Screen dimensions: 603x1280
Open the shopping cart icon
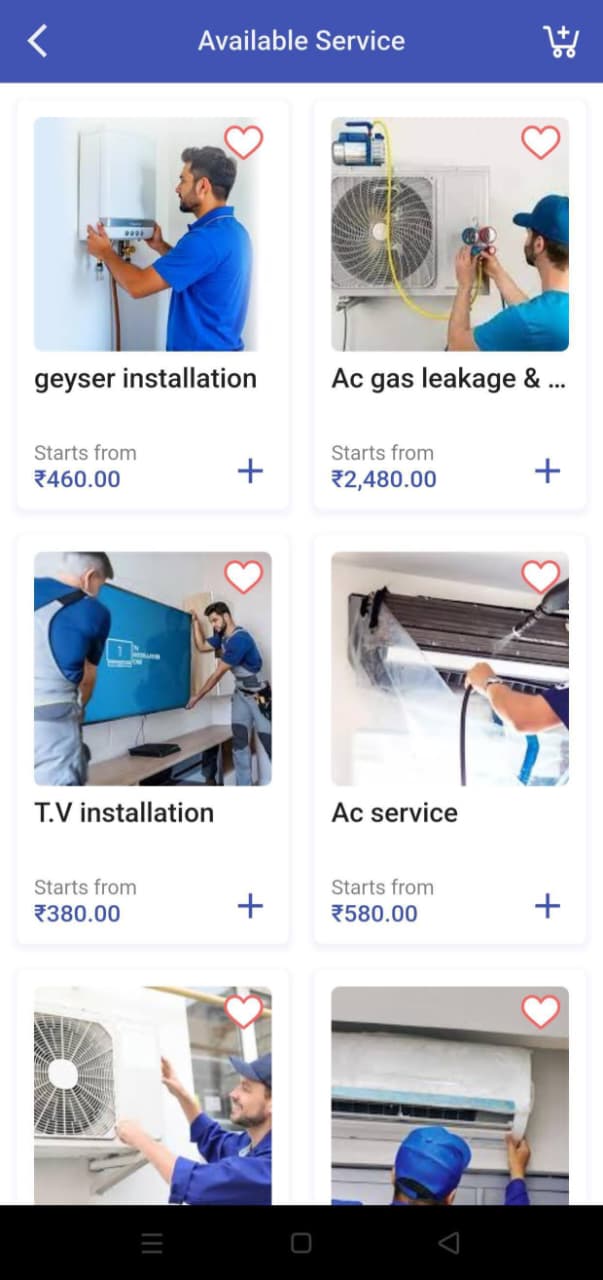pos(561,41)
